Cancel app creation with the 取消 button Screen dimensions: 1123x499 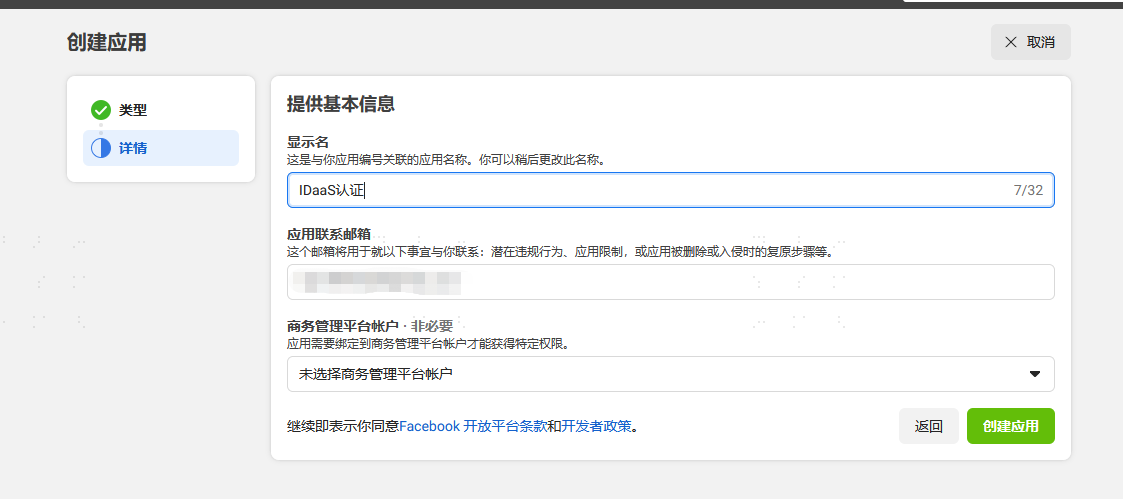click(1031, 42)
